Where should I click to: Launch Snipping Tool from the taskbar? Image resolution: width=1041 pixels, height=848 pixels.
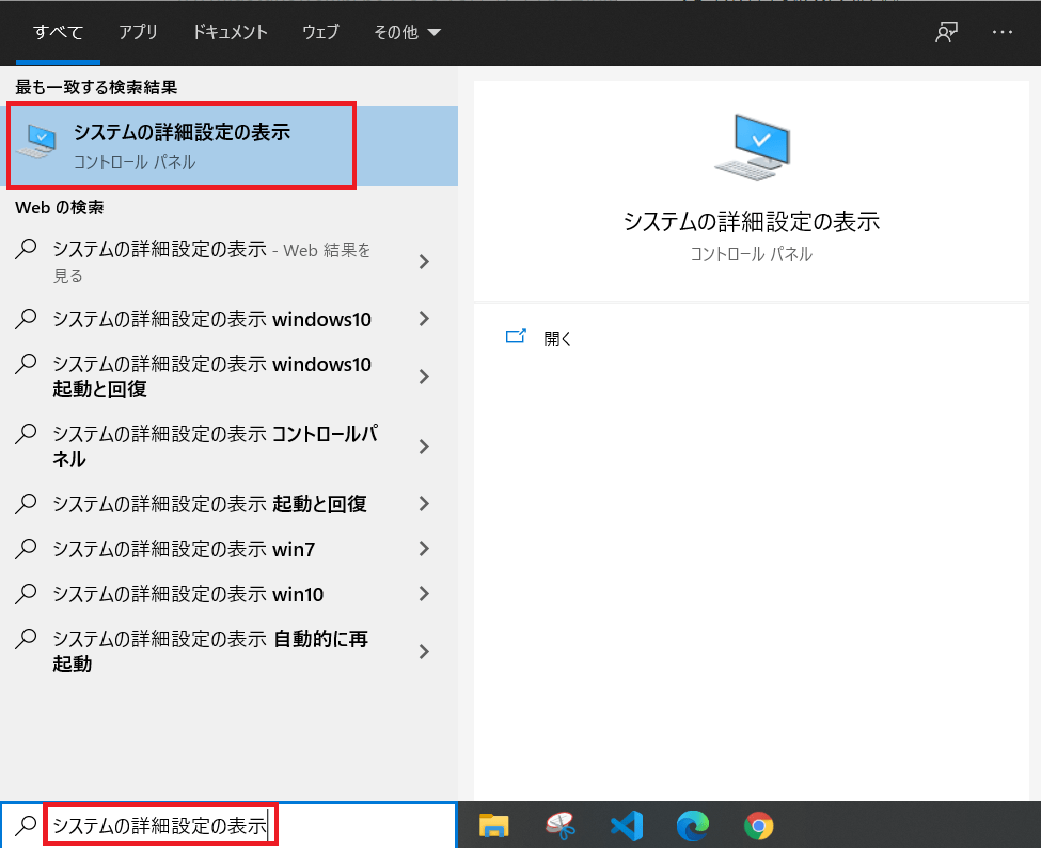pyautogui.click(x=560, y=826)
